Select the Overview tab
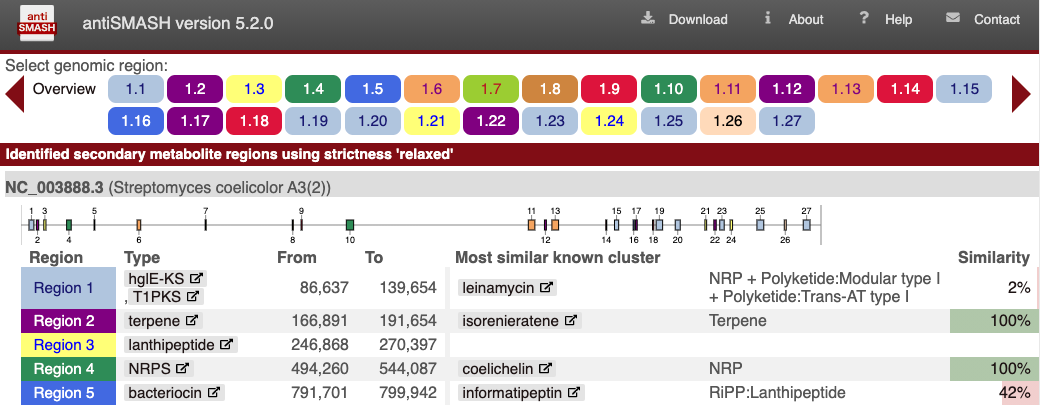1040x405 pixels. point(64,89)
